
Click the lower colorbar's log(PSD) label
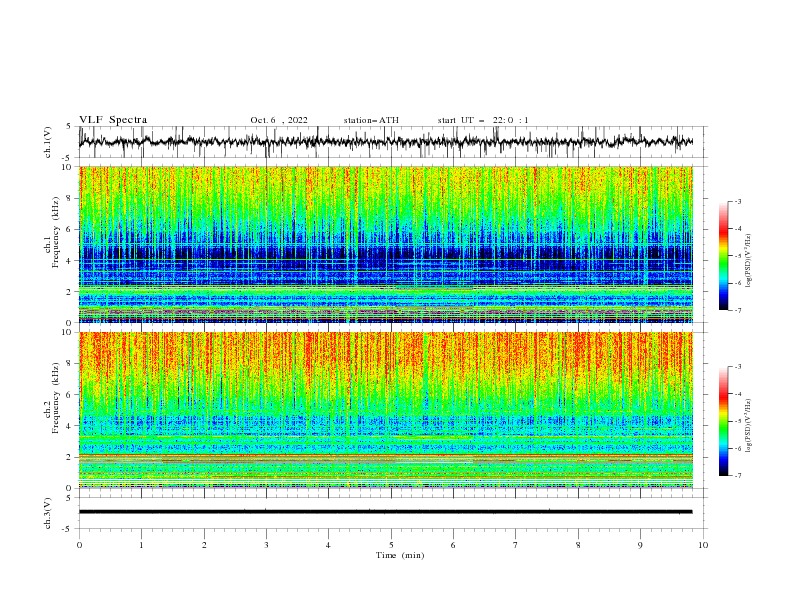pyautogui.click(x=748, y=426)
